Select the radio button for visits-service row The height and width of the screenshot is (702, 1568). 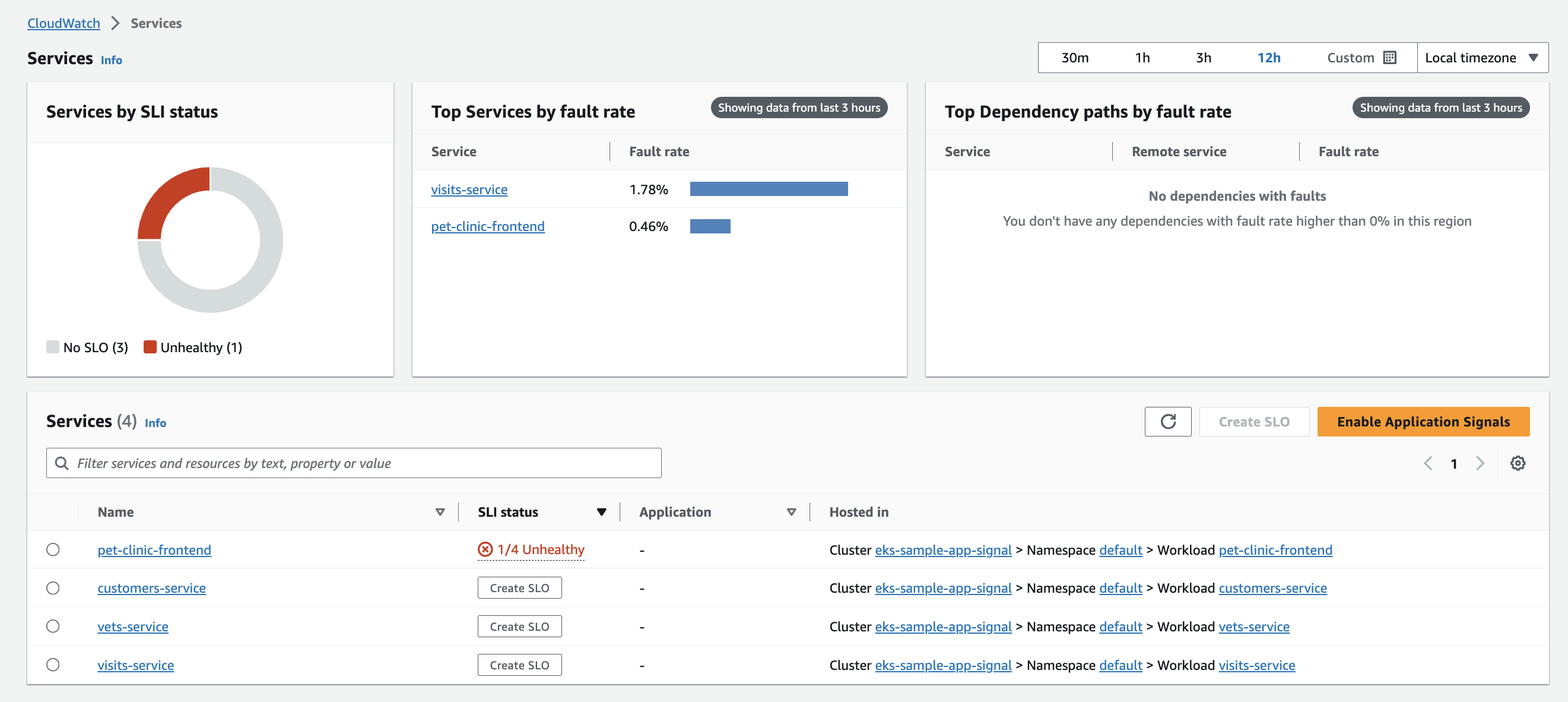point(54,663)
